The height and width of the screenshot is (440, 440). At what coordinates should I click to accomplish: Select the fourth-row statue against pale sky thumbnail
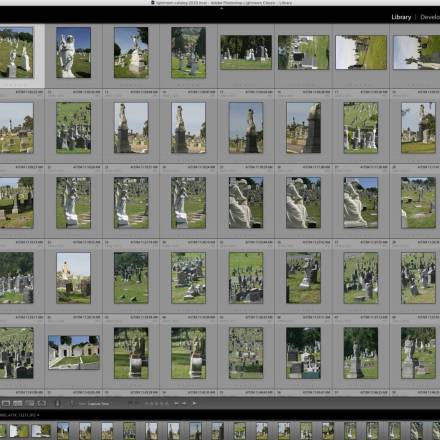73,278
